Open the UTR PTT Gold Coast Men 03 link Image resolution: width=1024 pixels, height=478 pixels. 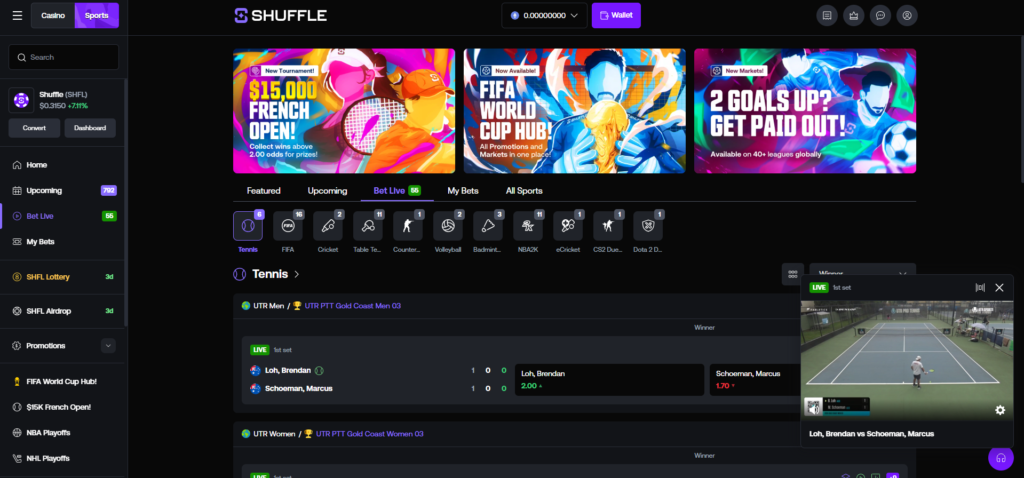[x=353, y=306]
